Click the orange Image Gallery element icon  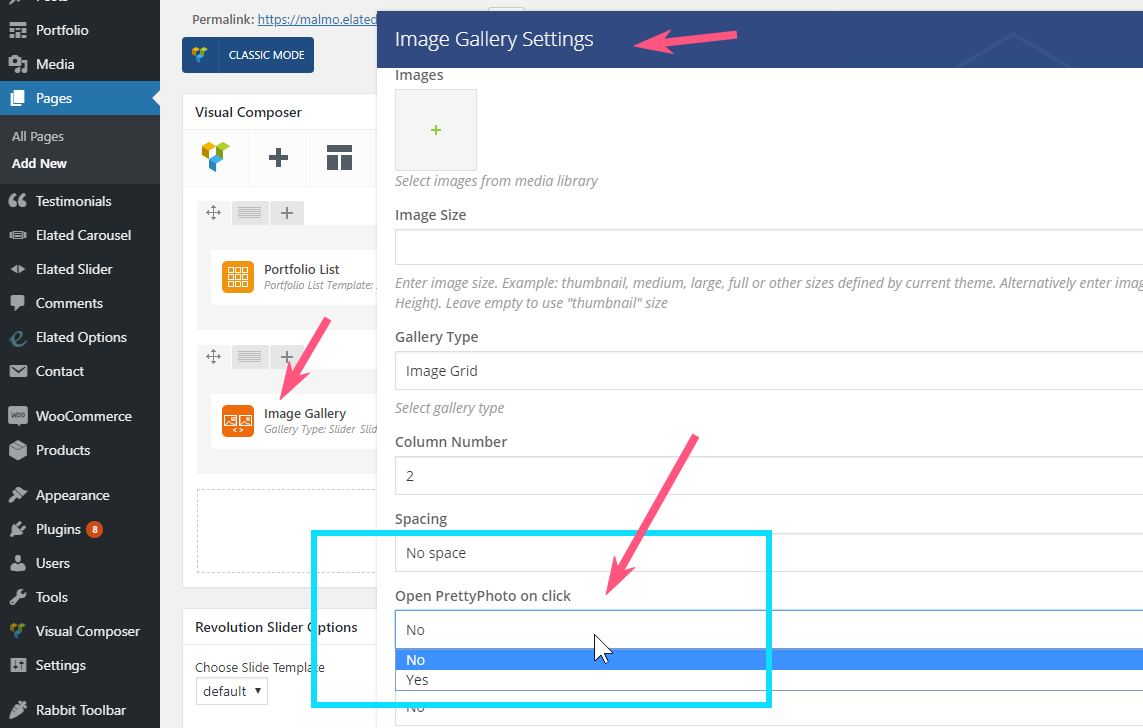point(238,420)
